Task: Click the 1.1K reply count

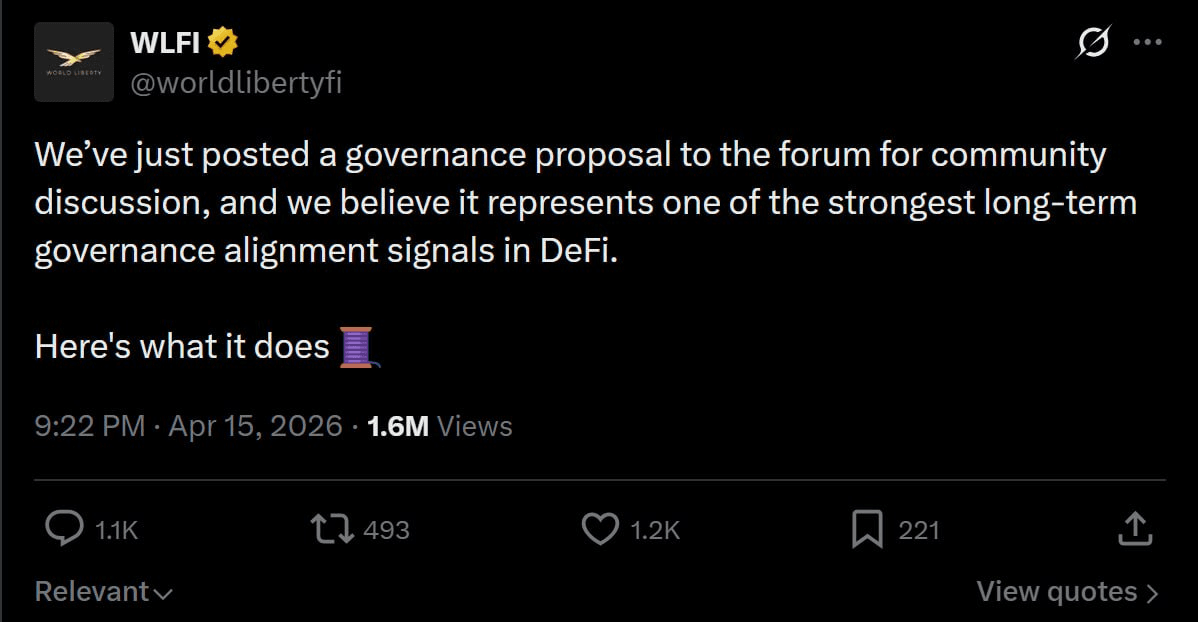Action: click(x=116, y=530)
